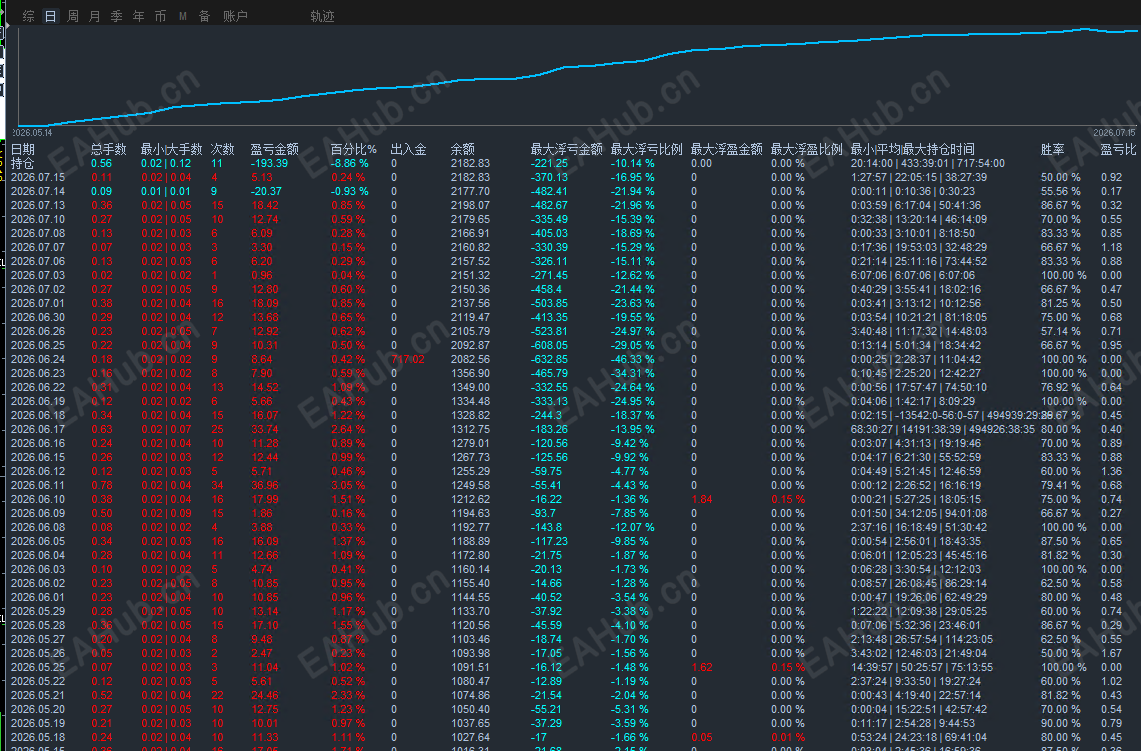Click the 1.84 floating profit on 2026.06.10

pyautogui.click(x=702, y=499)
